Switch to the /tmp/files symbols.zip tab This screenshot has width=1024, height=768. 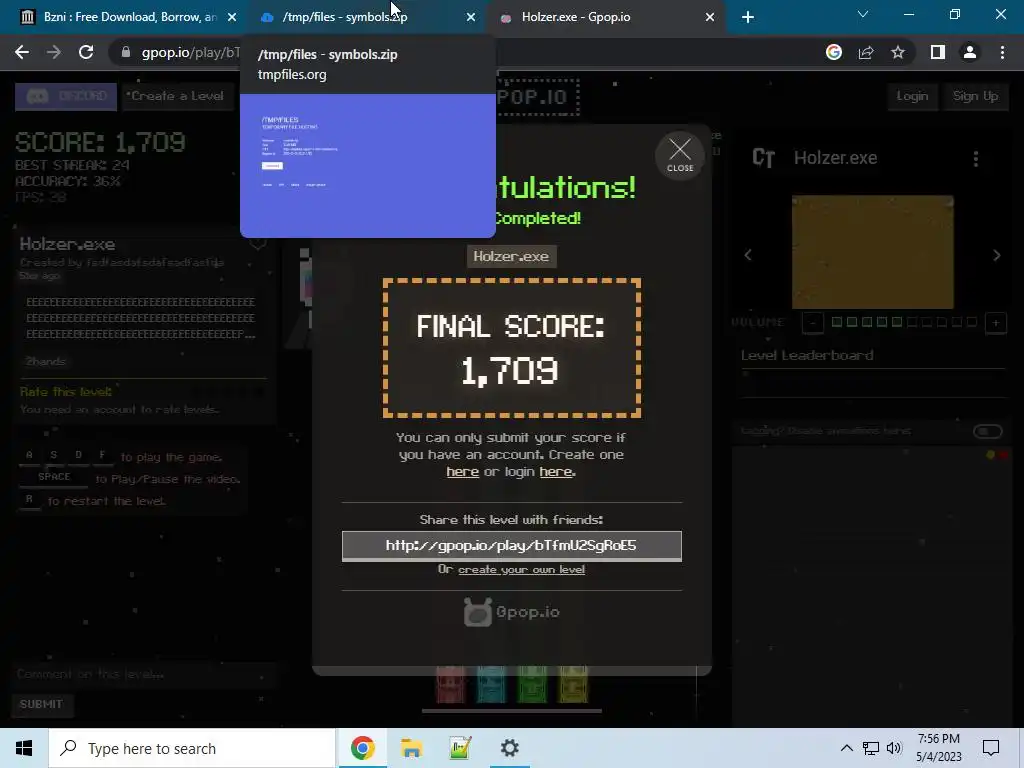[366, 17]
